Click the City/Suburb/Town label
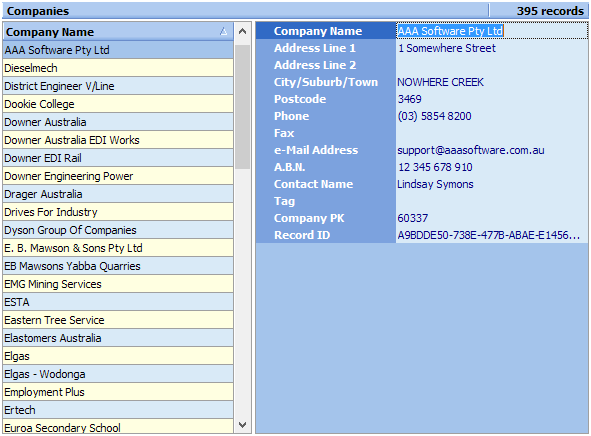591x436 pixels. click(x=326, y=82)
